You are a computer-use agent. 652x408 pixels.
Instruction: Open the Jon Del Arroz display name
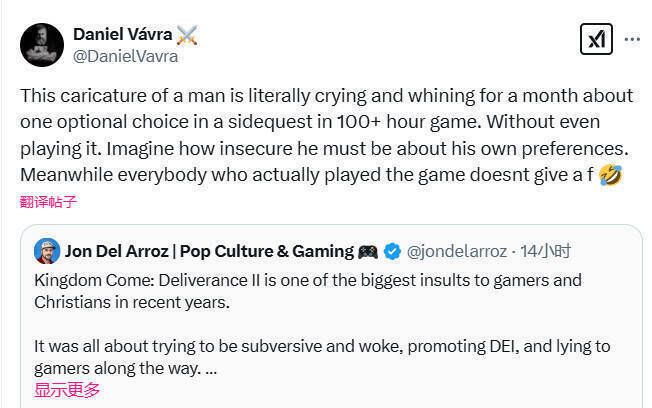209,251
